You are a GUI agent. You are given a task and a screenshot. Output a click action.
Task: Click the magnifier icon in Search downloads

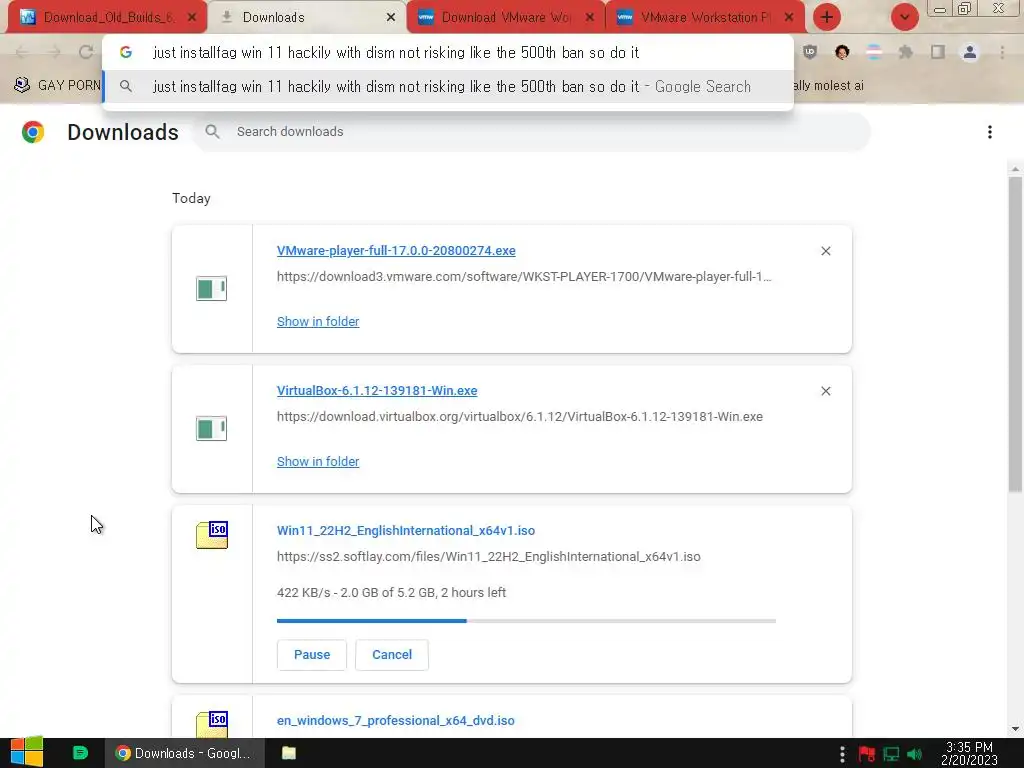click(212, 132)
